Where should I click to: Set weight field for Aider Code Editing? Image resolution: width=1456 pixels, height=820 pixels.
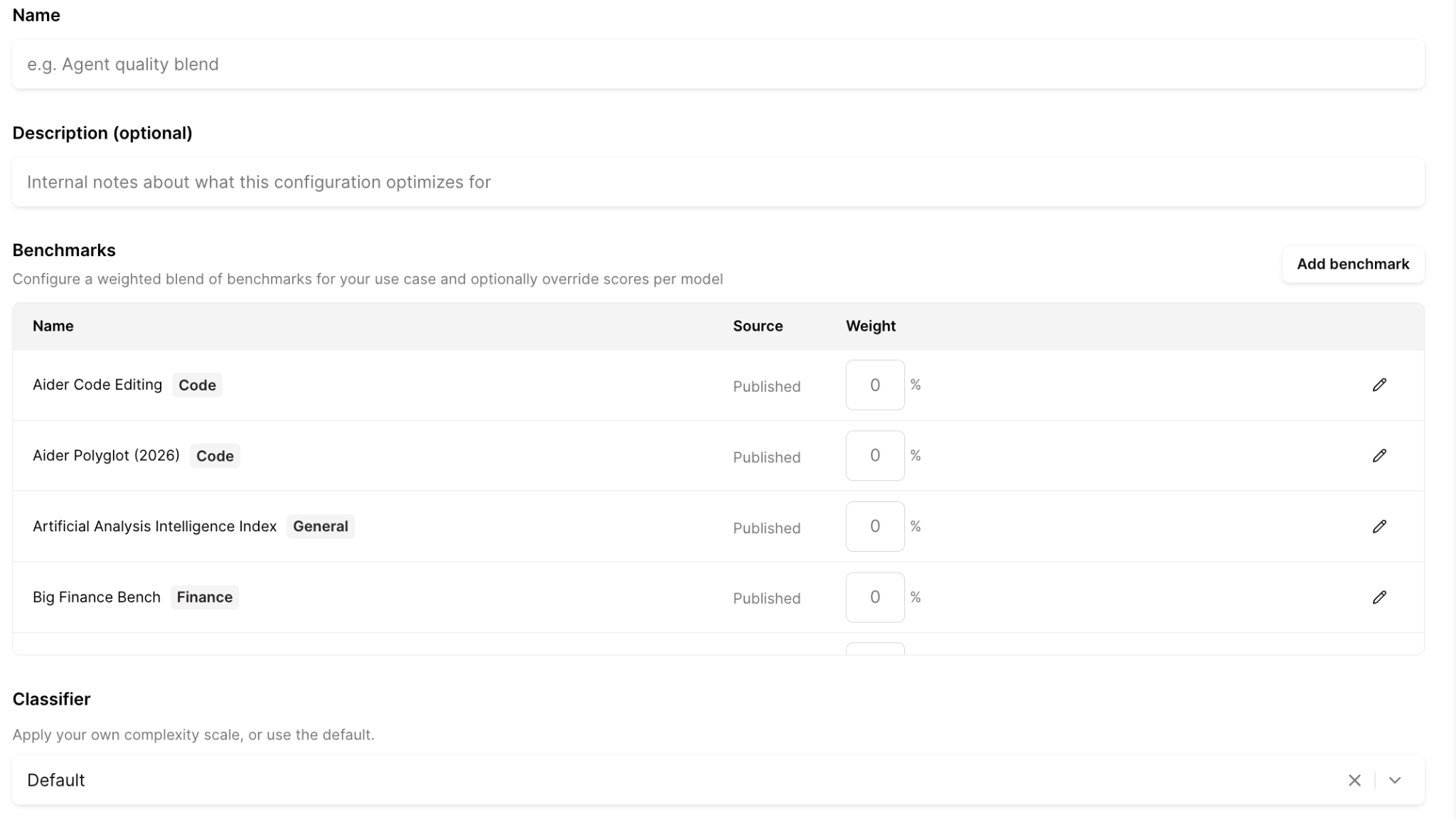[874, 385]
